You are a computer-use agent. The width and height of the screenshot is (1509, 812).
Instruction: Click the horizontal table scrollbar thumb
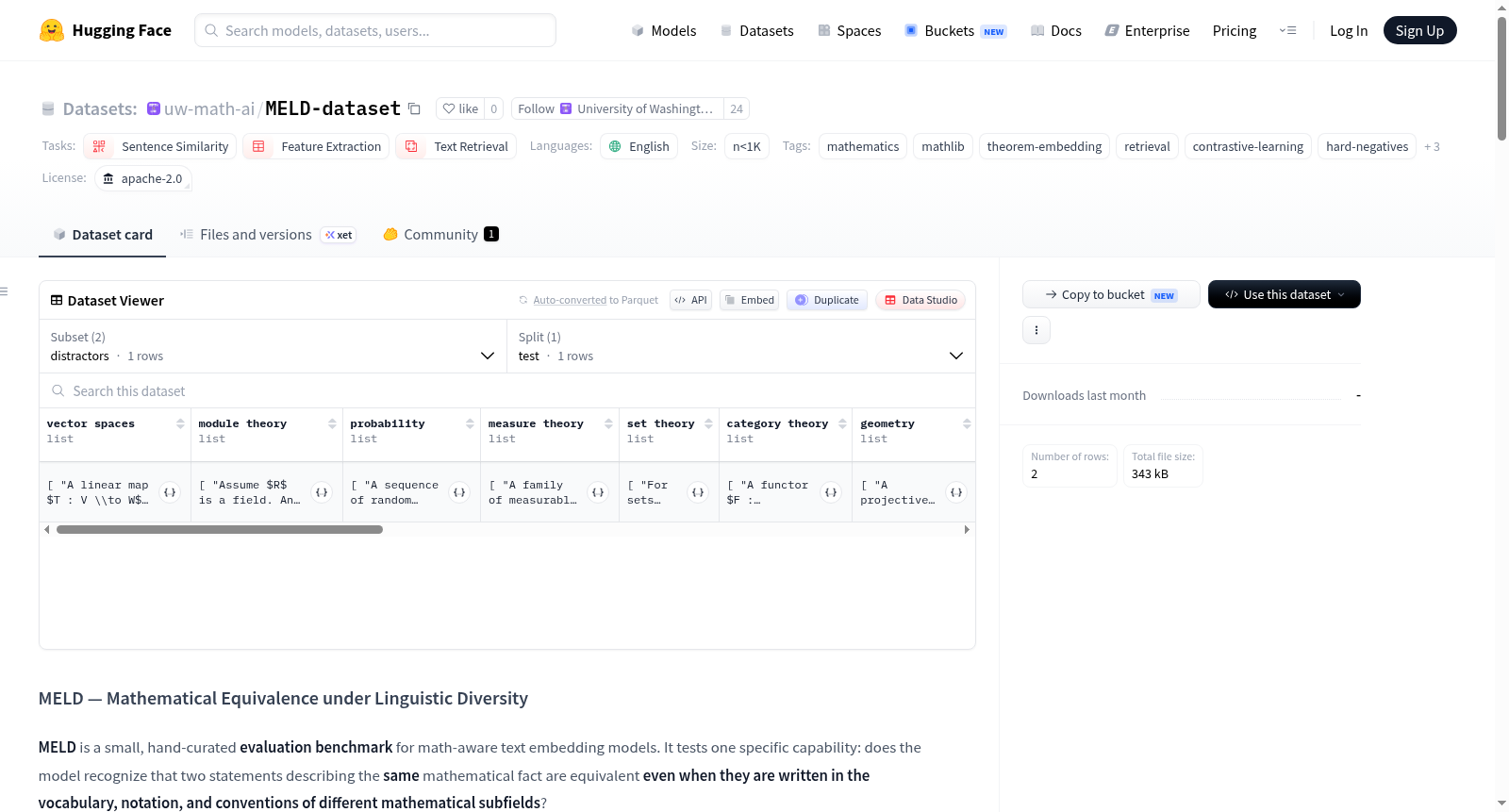point(220,530)
